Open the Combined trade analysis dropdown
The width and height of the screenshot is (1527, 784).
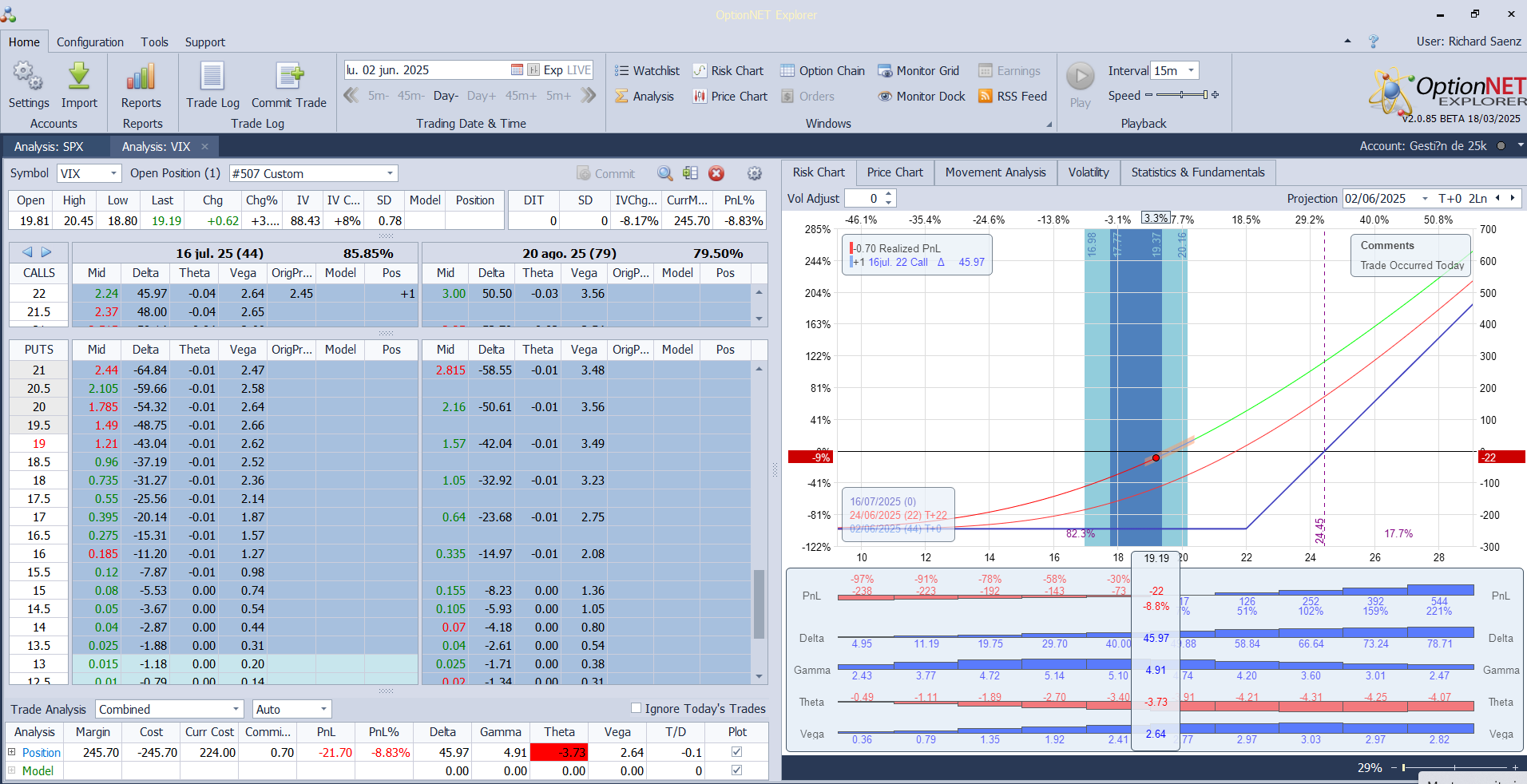[236, 709]
